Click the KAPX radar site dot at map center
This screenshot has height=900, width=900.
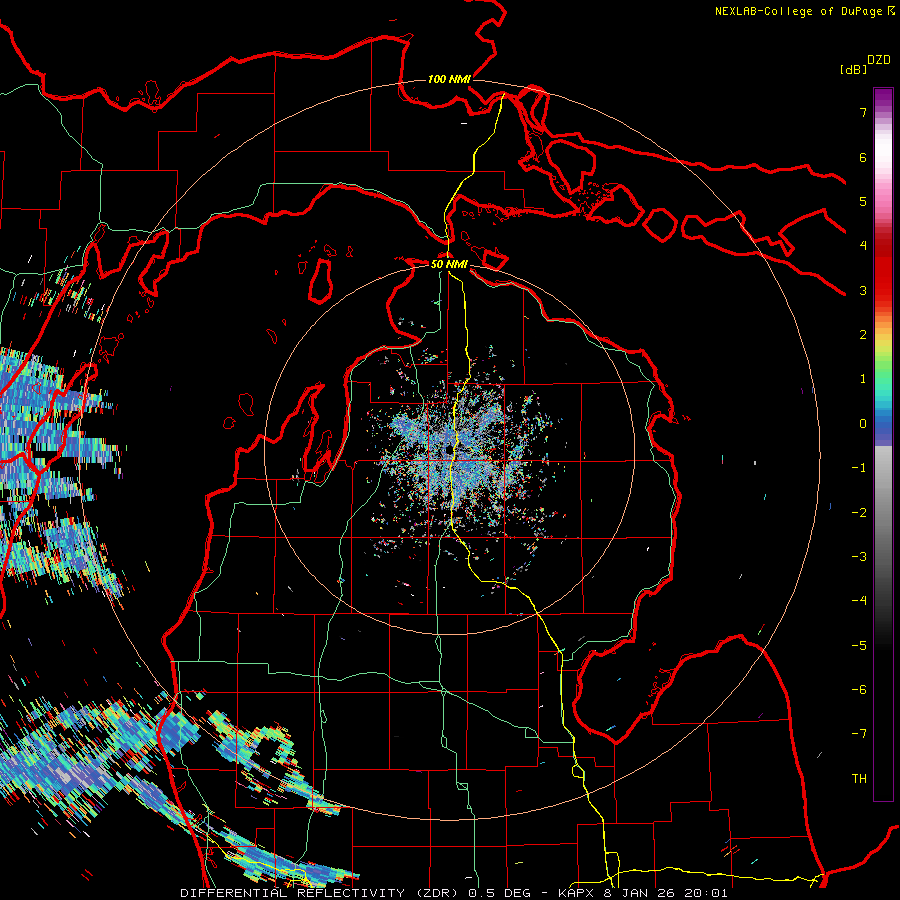[x=449, y=450]
